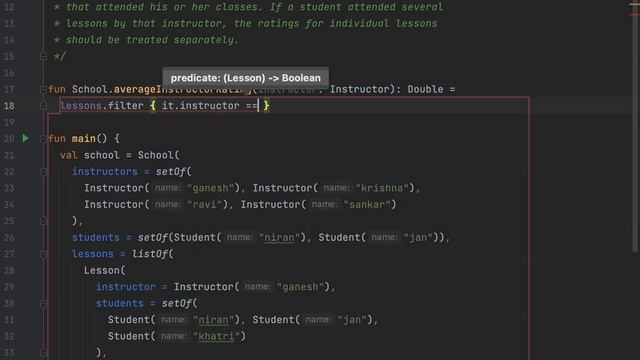
Task: Click the word lessons on line 18
Action: coord(81,106)
